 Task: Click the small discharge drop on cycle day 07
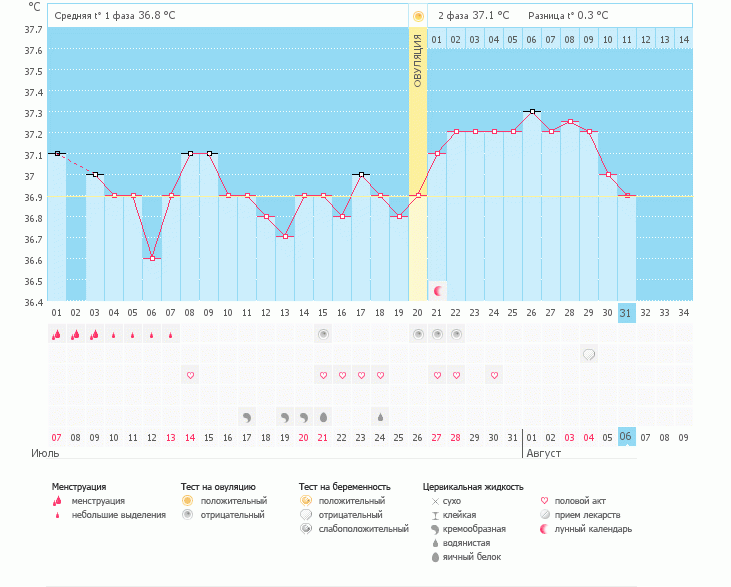171,335
